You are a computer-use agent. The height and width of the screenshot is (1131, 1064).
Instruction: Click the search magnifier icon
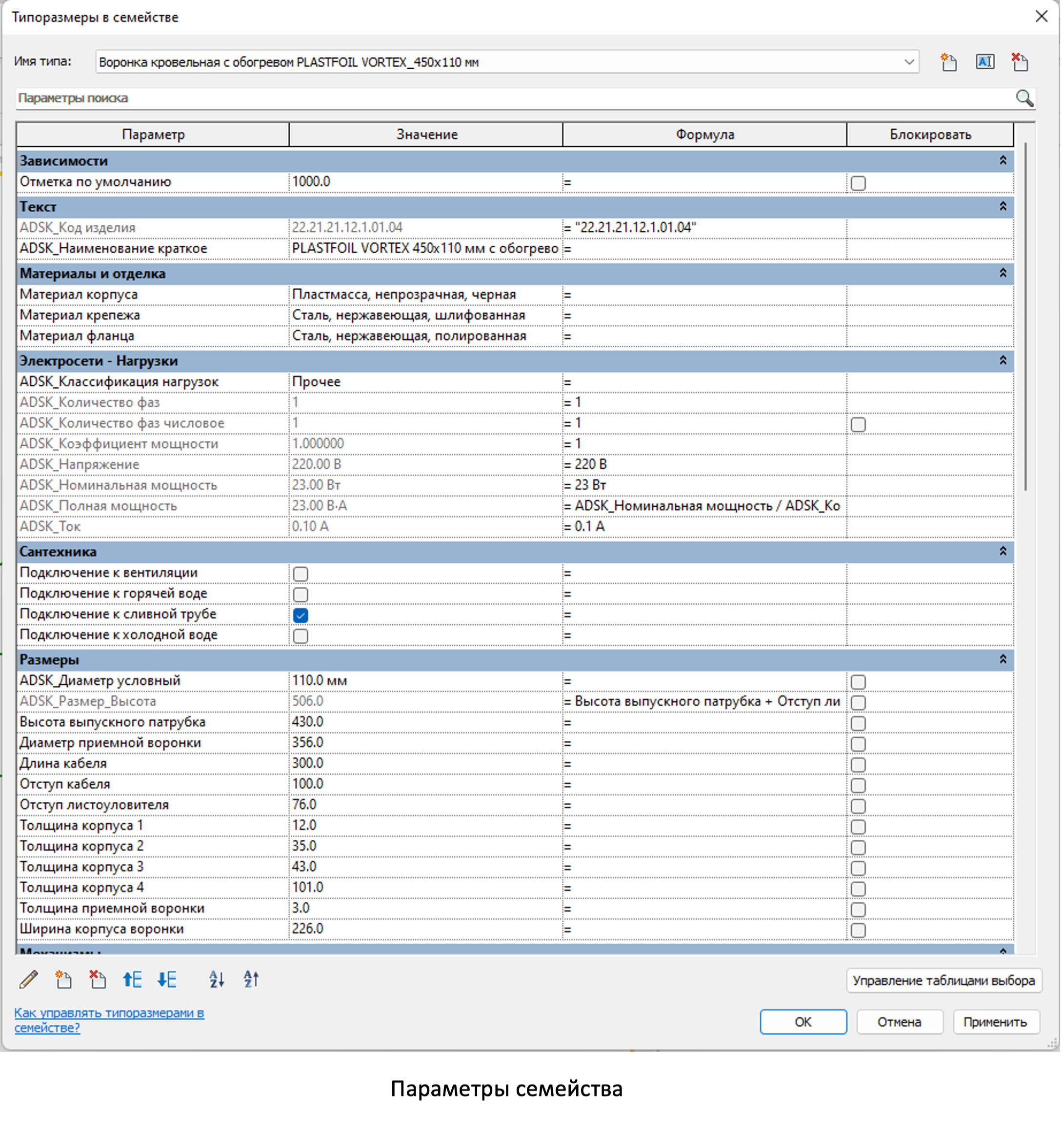click(x=1024, y=98)
